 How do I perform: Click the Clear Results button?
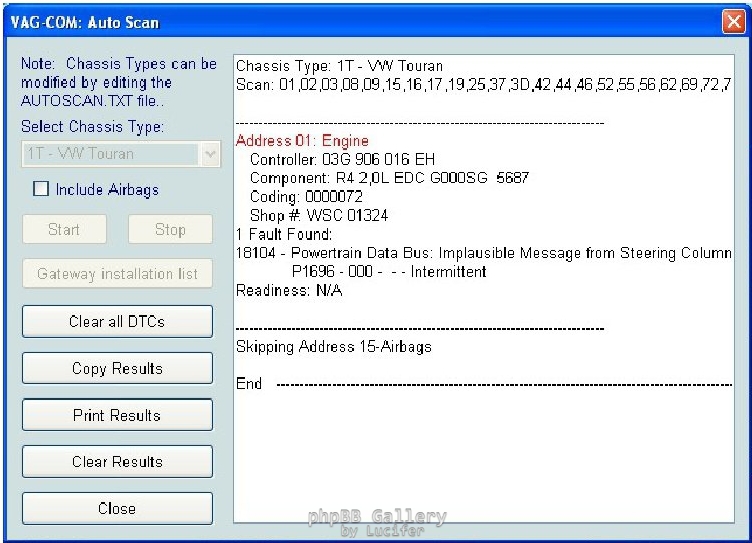(x=117, y=462)
